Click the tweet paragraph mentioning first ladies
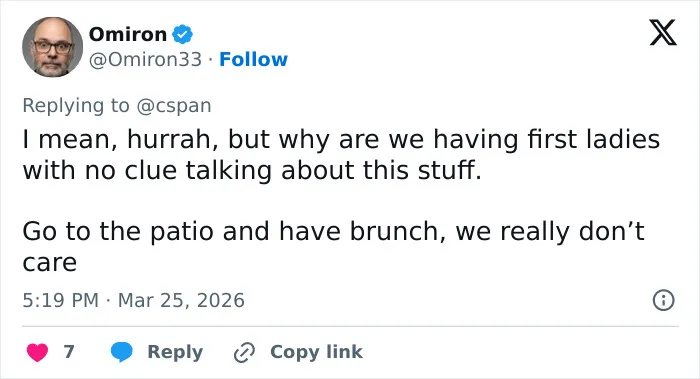 point(341,154)
